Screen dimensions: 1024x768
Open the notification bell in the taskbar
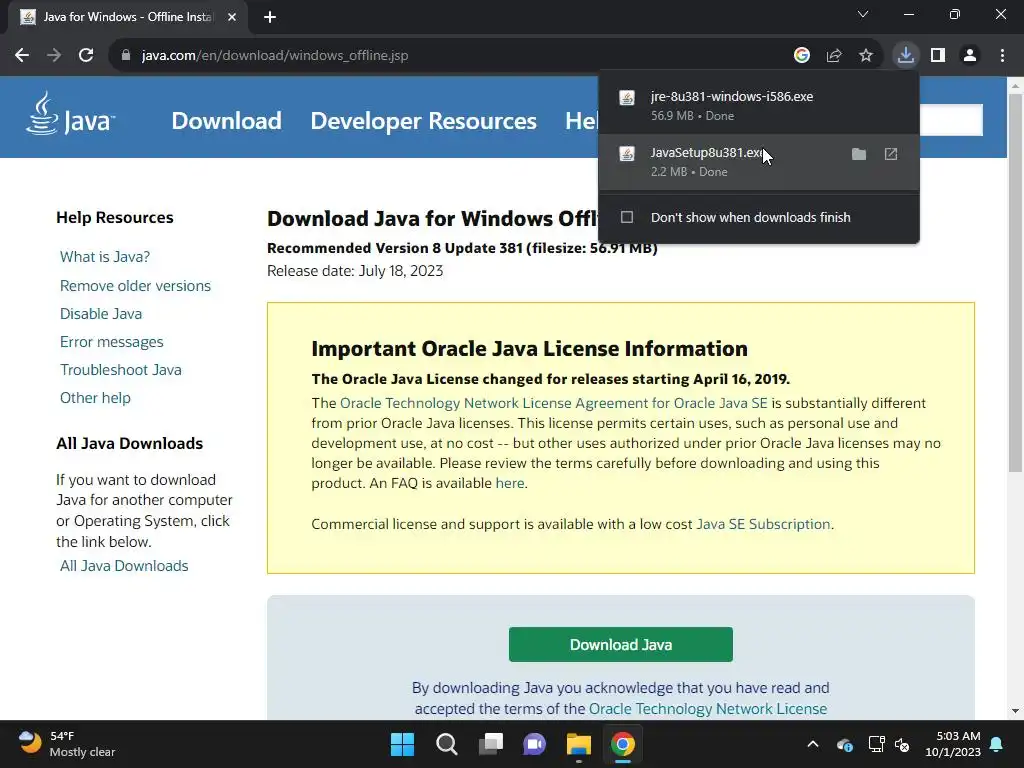pos(997,744)
